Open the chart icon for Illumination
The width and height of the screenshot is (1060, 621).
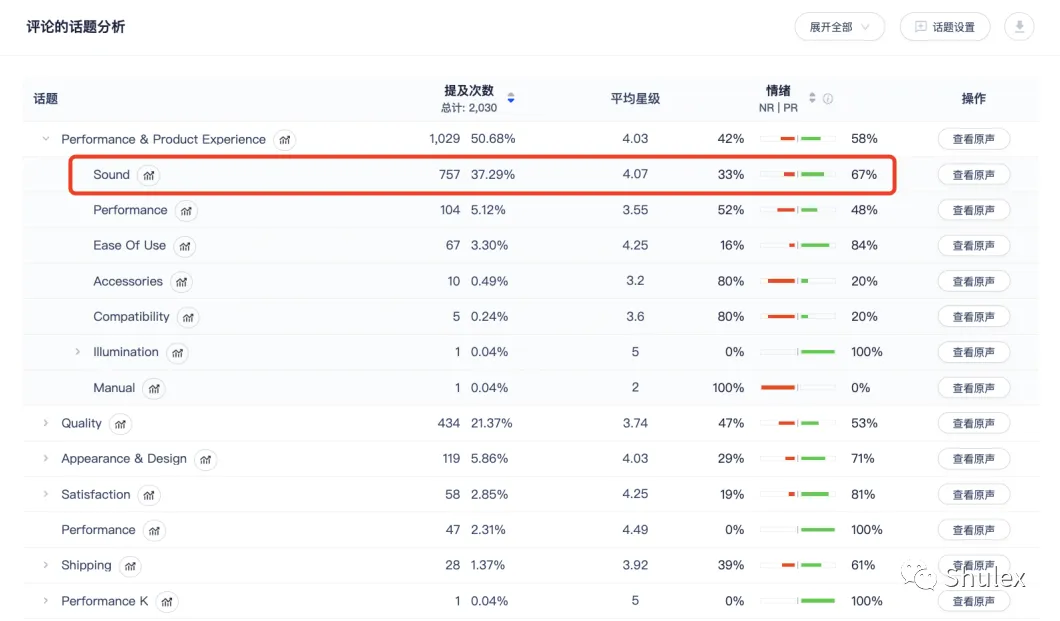[177, 353]
